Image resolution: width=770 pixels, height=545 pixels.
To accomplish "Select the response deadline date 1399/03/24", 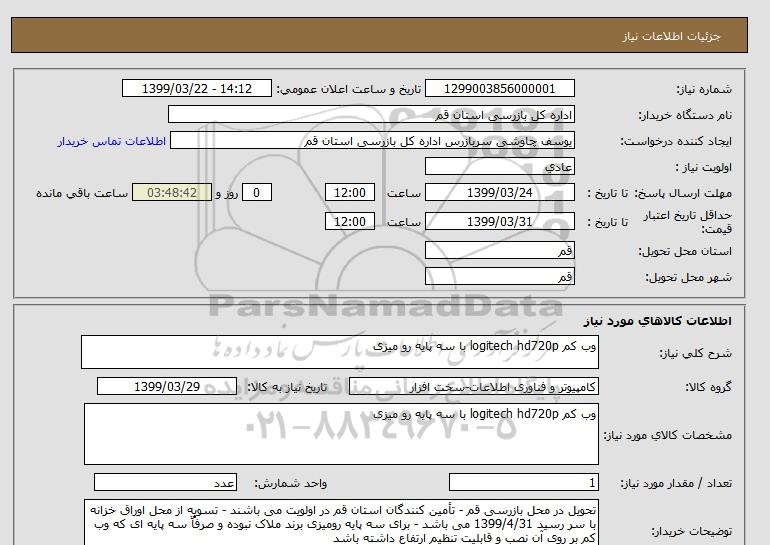I will point(499,192).
